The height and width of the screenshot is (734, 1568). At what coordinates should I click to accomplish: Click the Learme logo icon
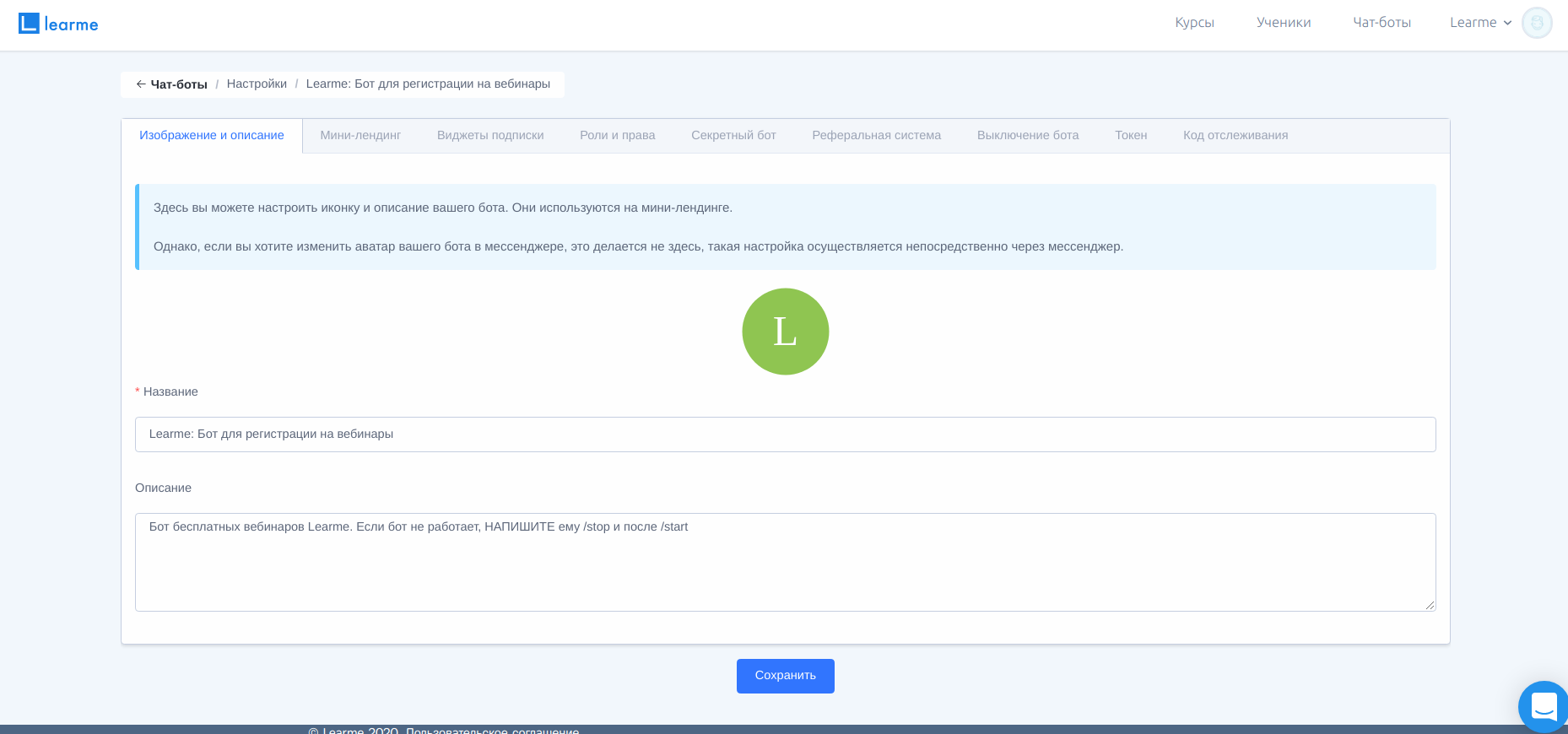pyautogui.click(x=58, y=24)
